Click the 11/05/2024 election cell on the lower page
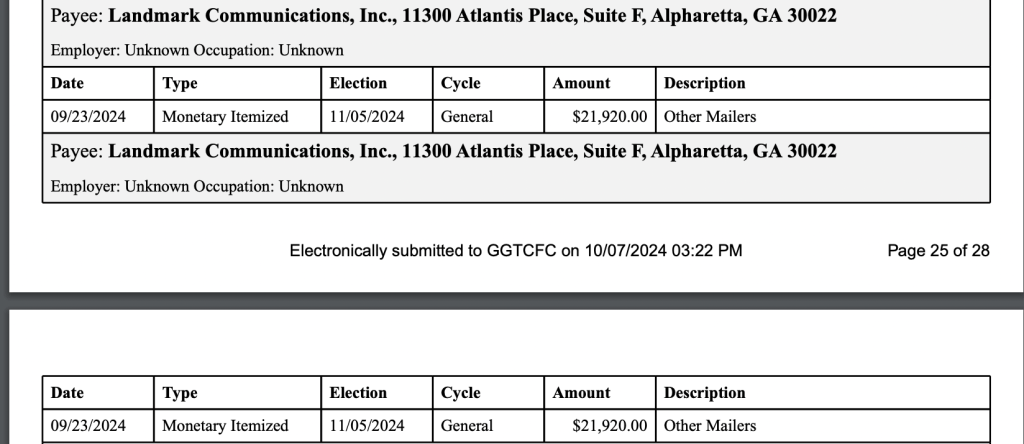 click(x=367, y=426)
